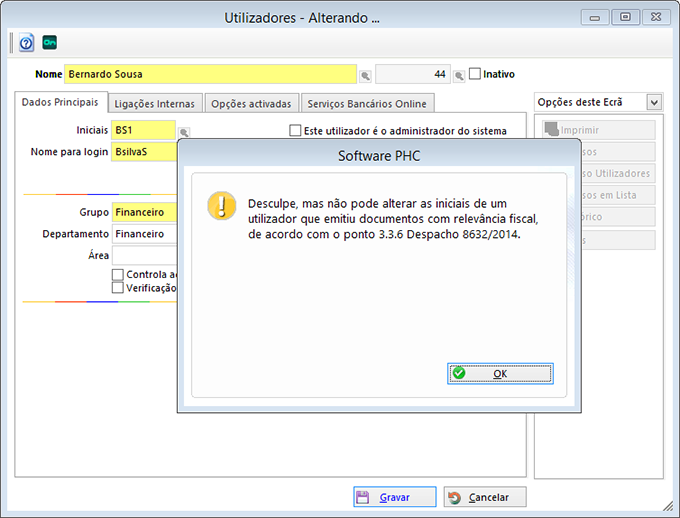The width and height of the screenshot is (680, 518).
Task: Open the Opções activadas tab
Action: coord(252,104)
